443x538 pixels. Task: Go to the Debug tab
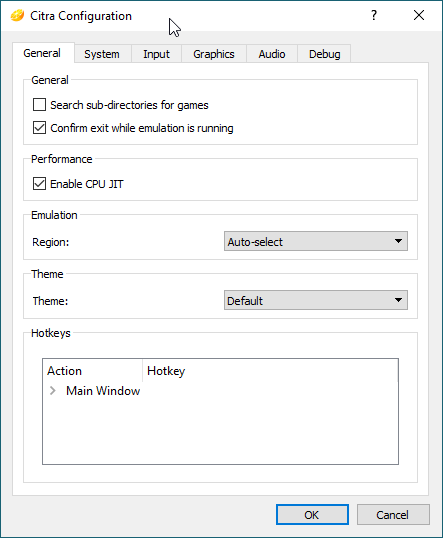point(325,54)
